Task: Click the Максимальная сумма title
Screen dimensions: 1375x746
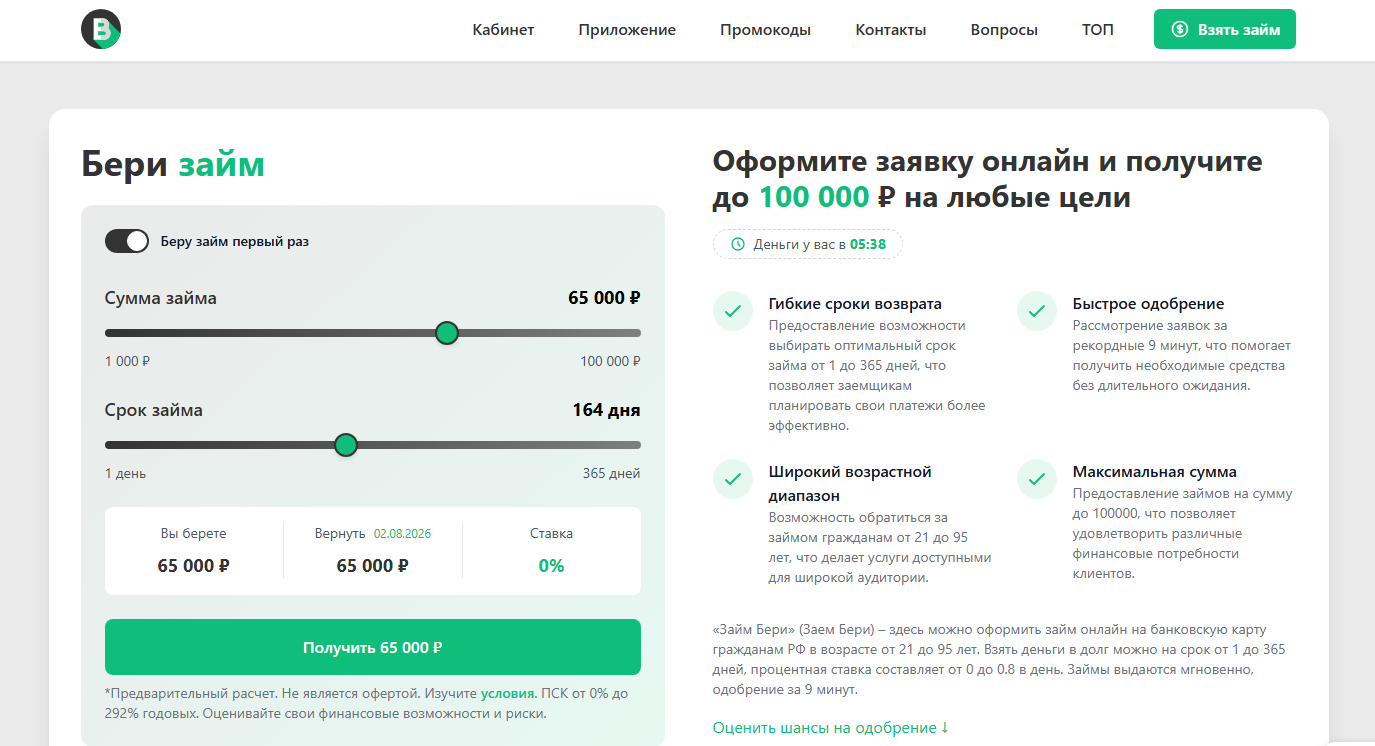Action: (1154, 472)
